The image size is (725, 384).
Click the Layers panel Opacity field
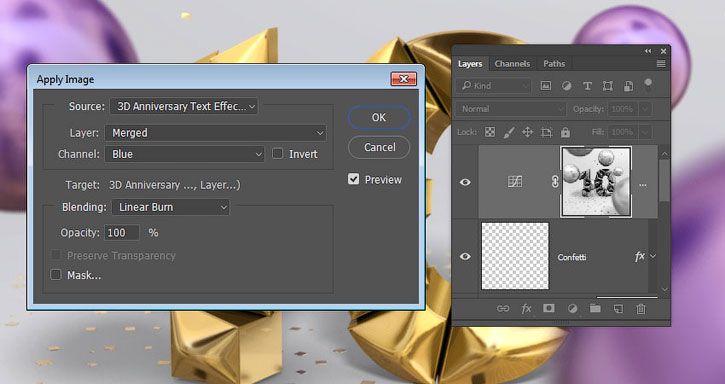point(623,109)
